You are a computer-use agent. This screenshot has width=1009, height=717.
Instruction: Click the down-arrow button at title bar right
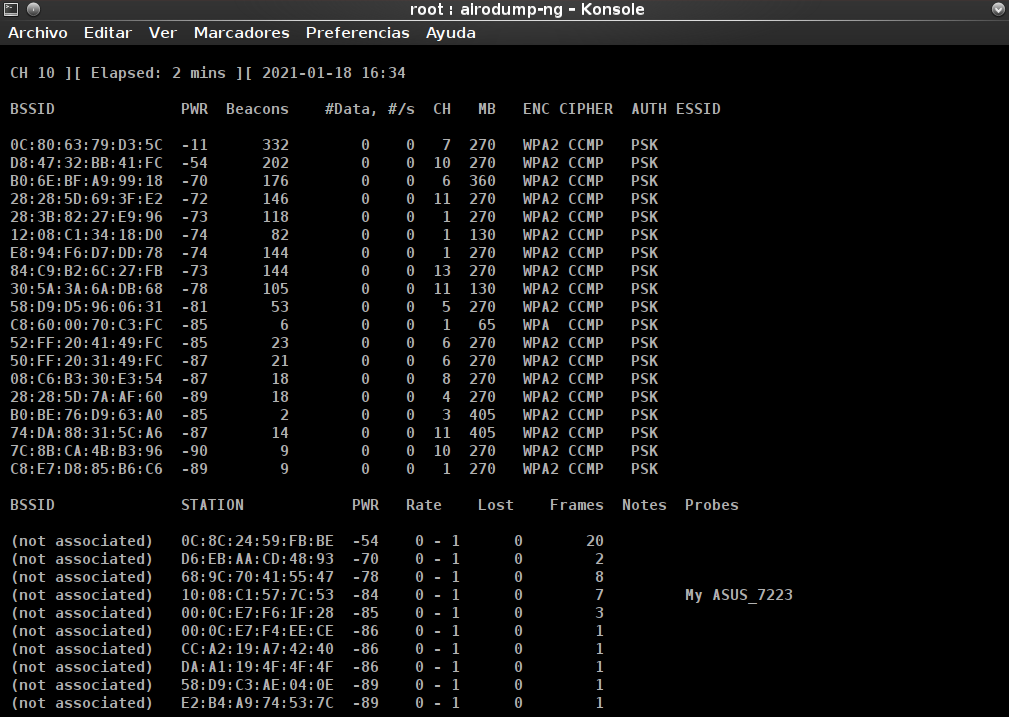(x=998, y=9)
